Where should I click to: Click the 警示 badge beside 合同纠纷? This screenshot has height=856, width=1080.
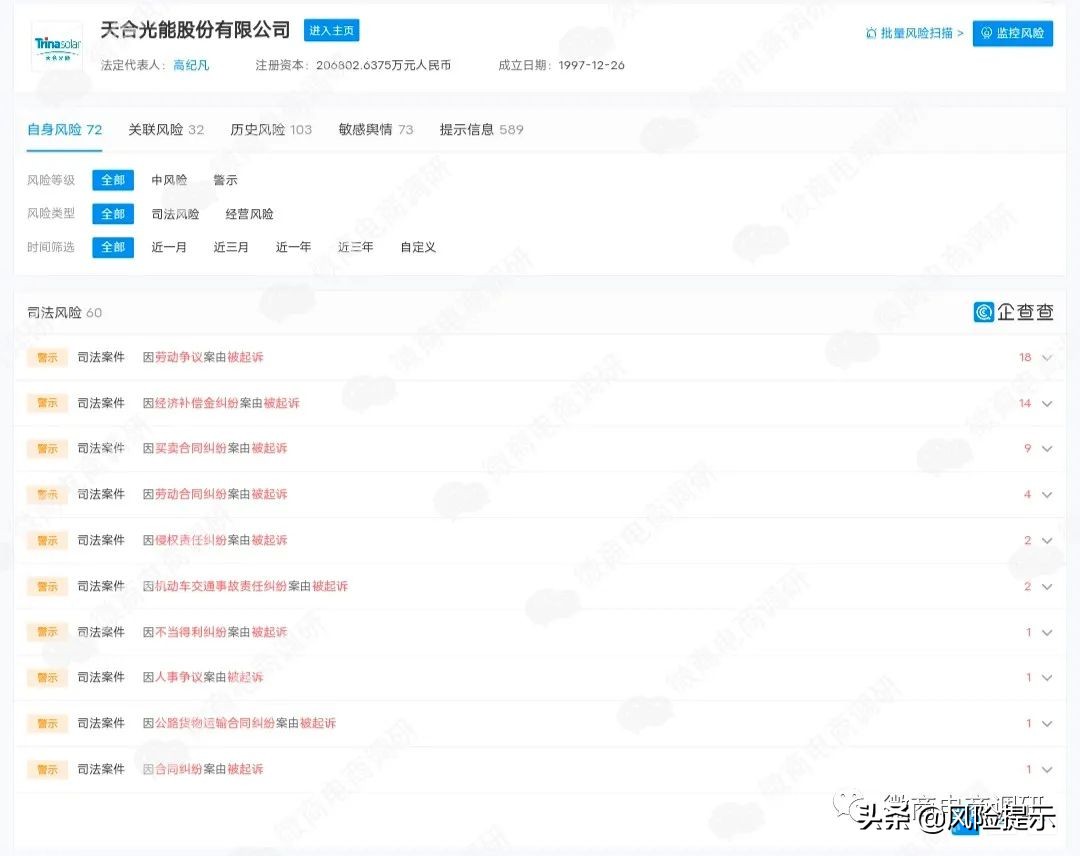(46, 769)
